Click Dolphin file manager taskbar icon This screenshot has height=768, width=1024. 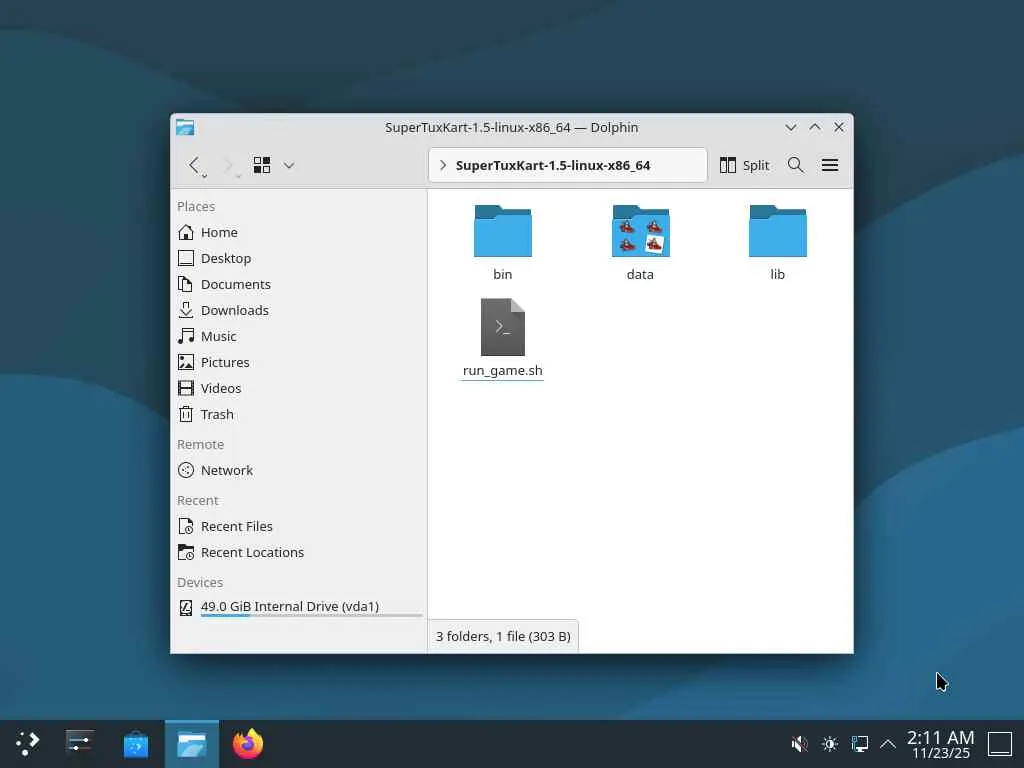(x=191, y=744)
